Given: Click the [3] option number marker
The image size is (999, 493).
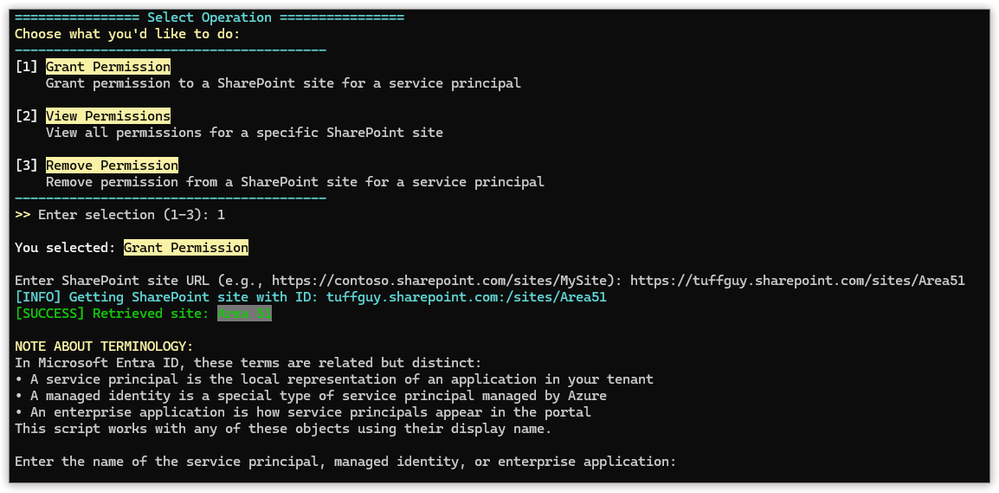Looking at the screenshot, I should [x=26, y=166].
